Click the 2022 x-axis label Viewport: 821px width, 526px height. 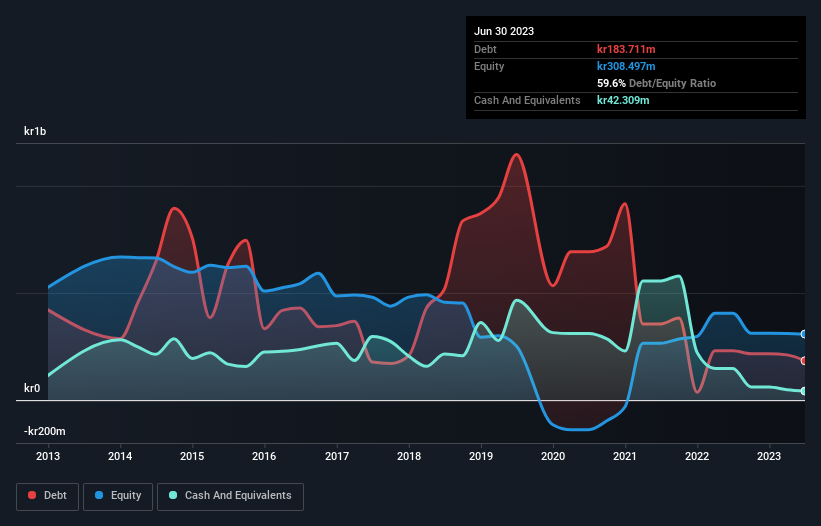click(x=697, y=456)
